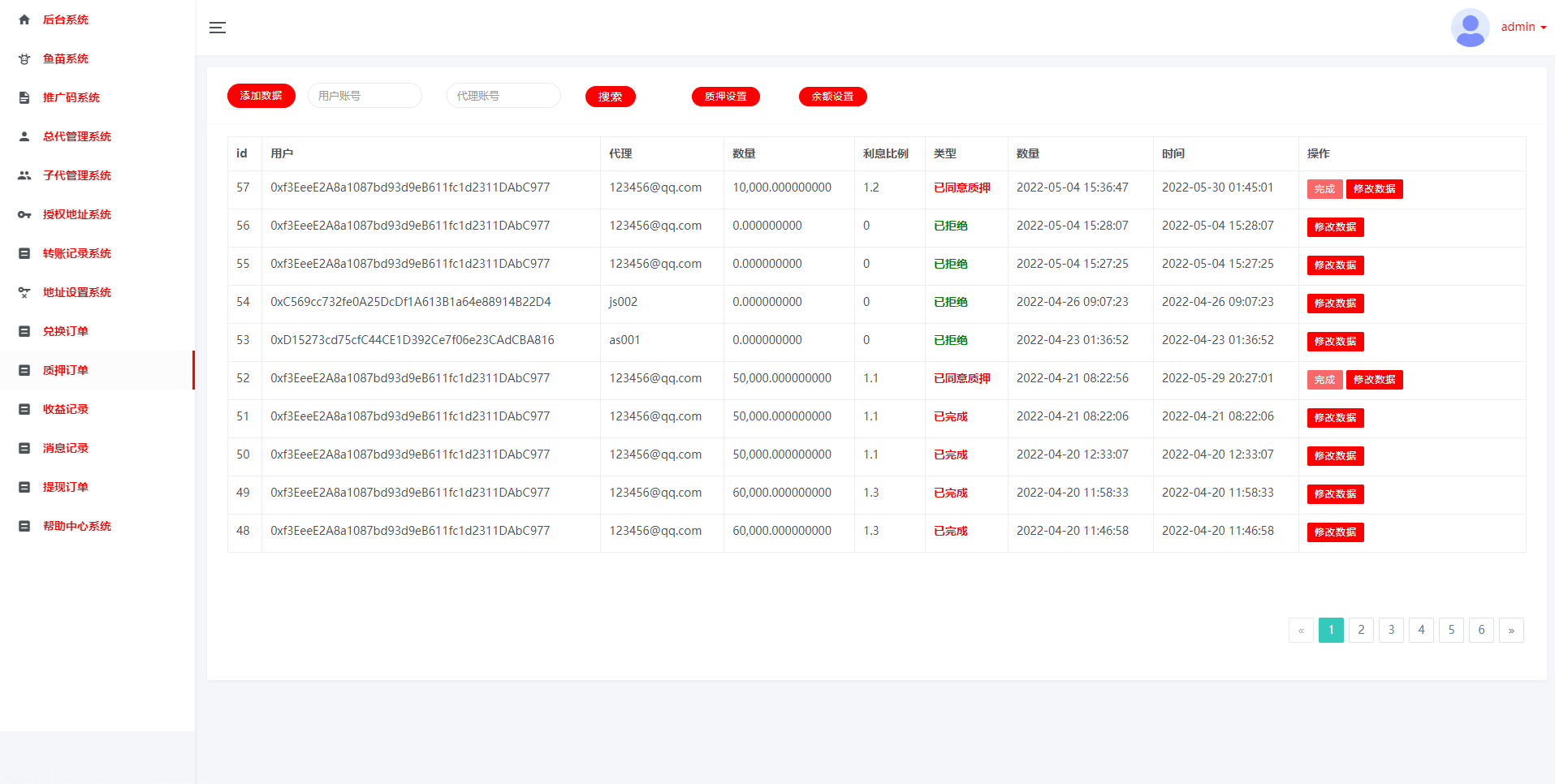Go to page 3 in pagination
Image resolution: width=1555 pixels, height=784 pixels.
[1391, 630]
